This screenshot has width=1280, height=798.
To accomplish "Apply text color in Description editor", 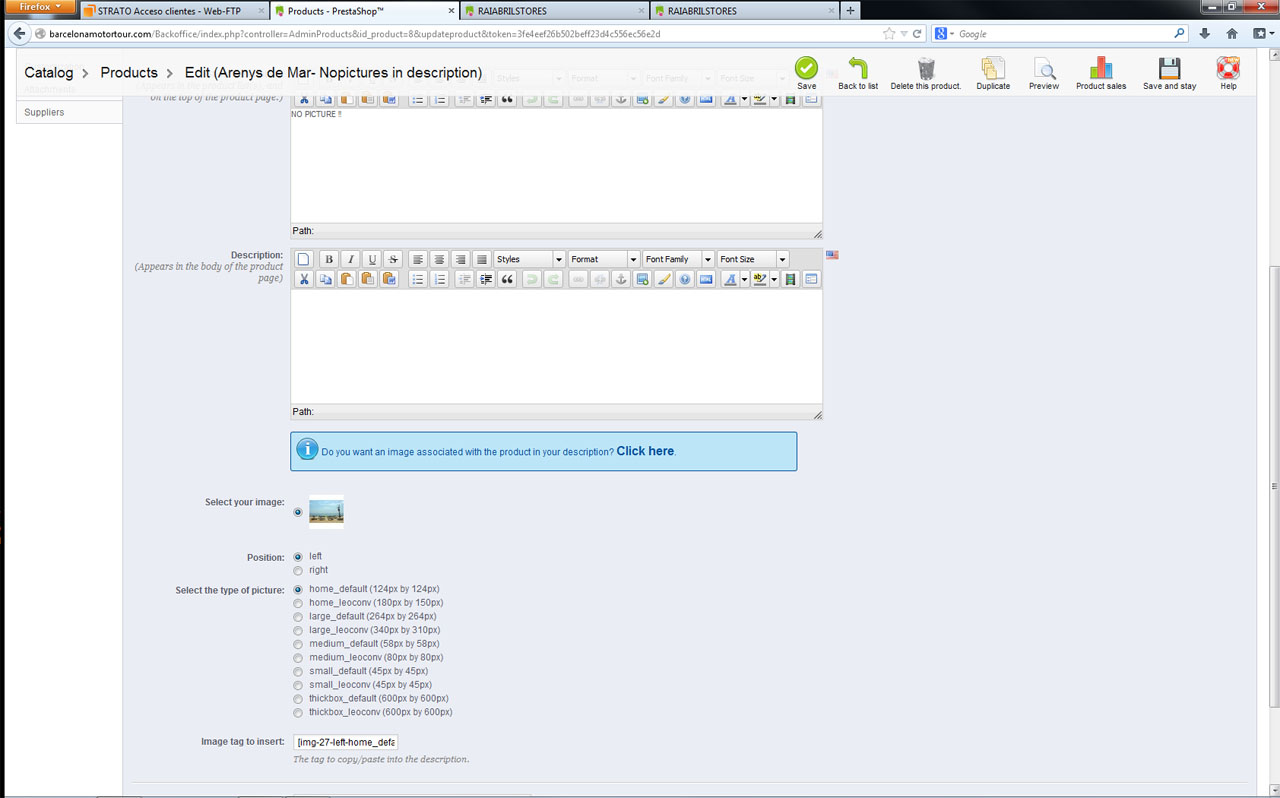I will [730, 279].
